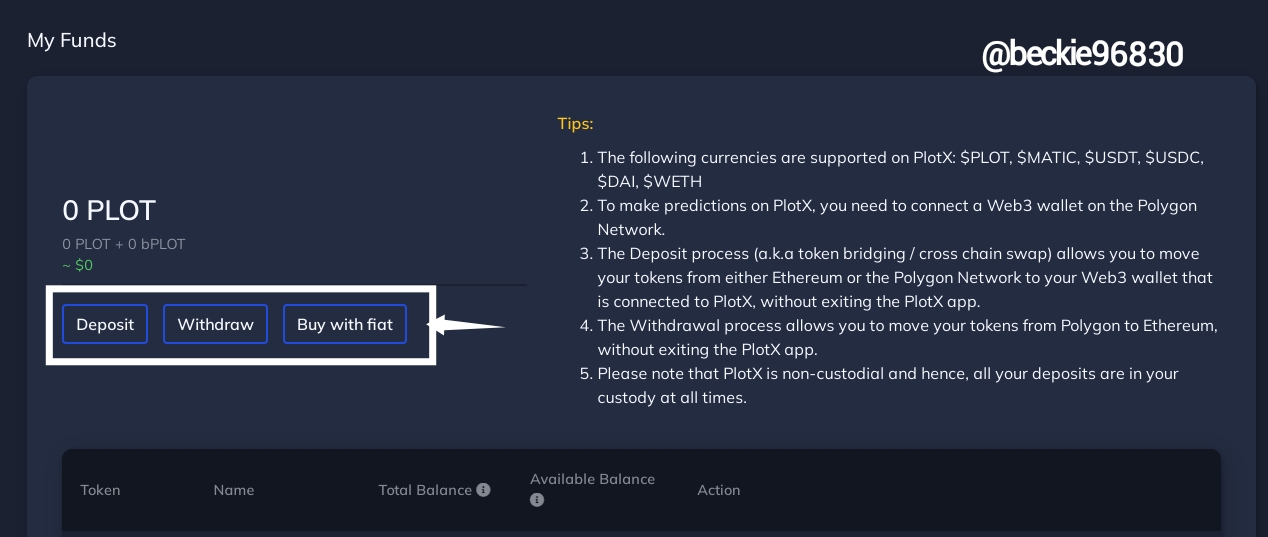The image size is (1268, 537).
Task: Select Buy with fiat
Action: point(345,324)
